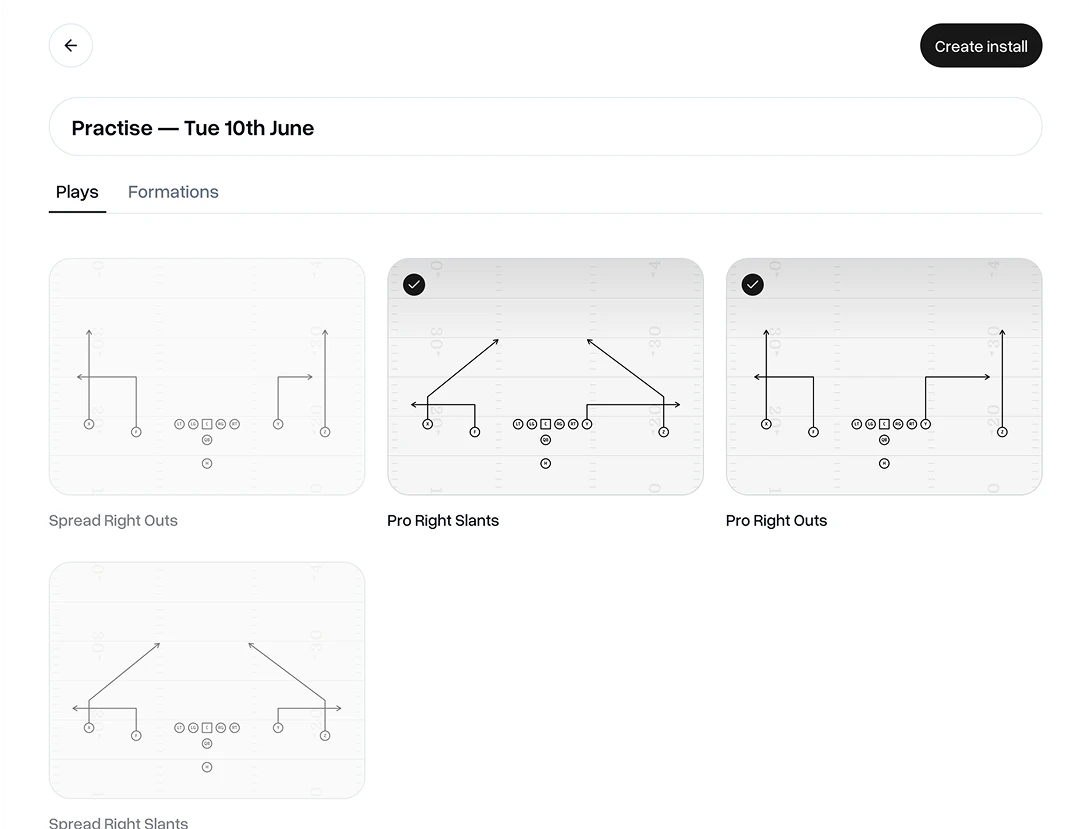Click the Spread Right Outs play label
The height and width of the screenshot is (829, 1089).
113,520
